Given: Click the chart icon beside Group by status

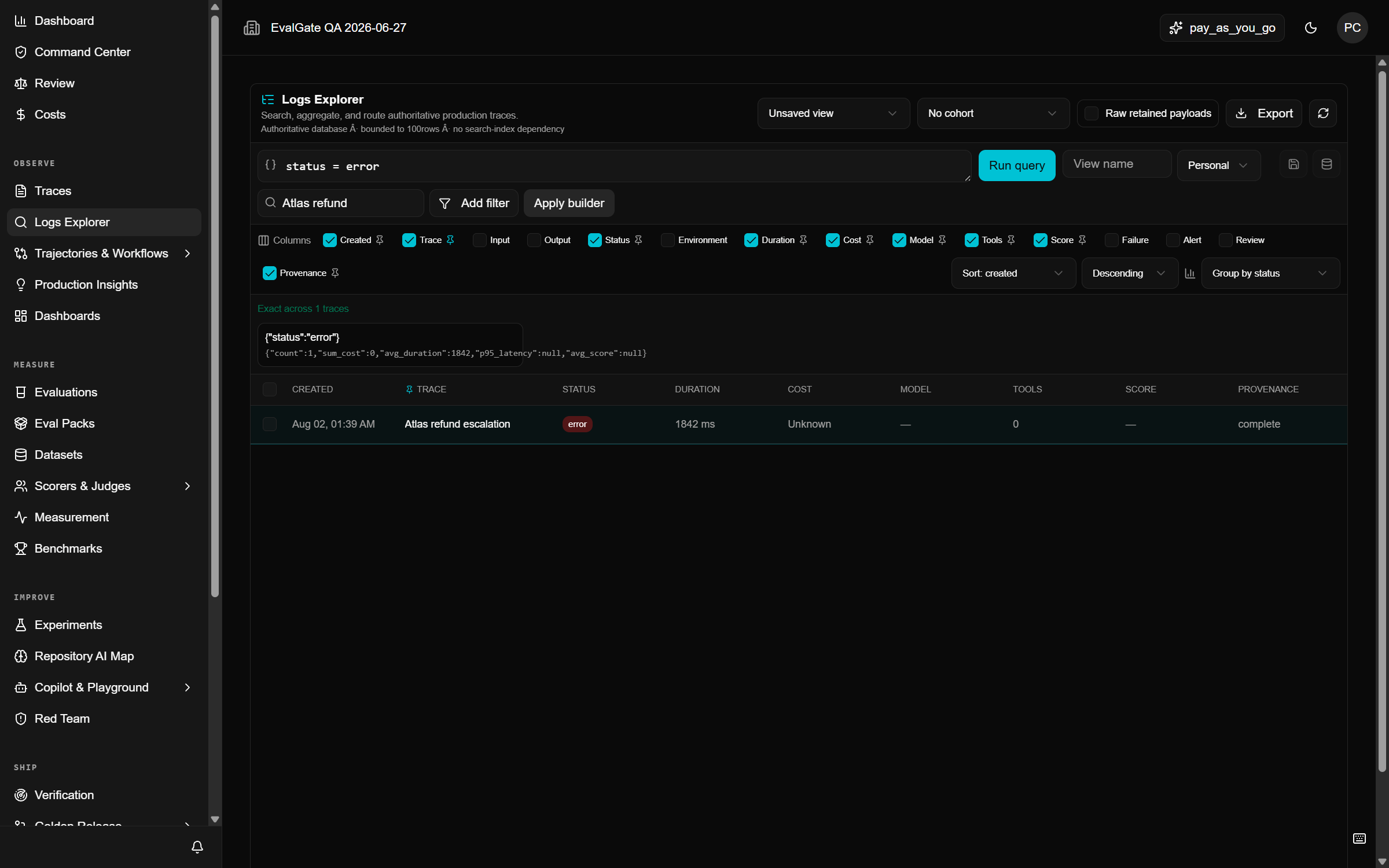Looking at the screenshot, I should click(x=1190, y=273).
